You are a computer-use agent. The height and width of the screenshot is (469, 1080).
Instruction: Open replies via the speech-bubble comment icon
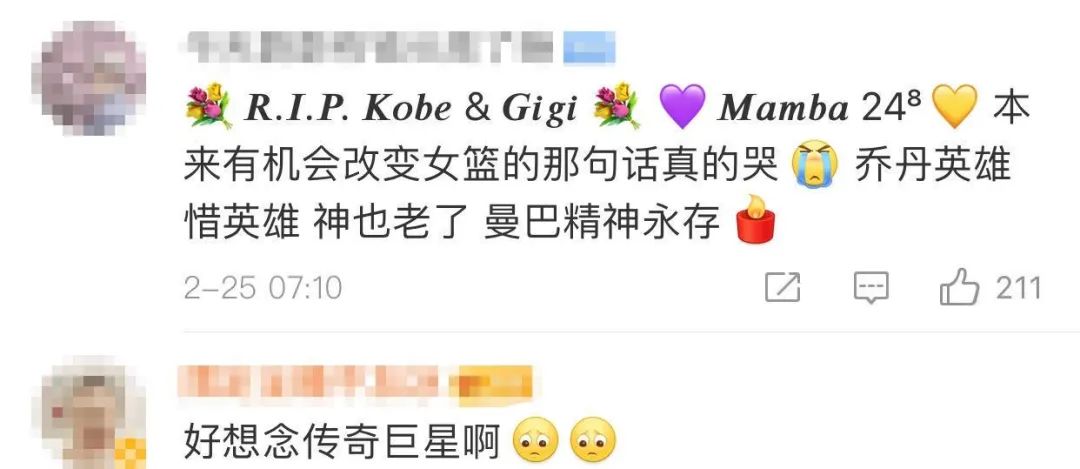(871, 287)
